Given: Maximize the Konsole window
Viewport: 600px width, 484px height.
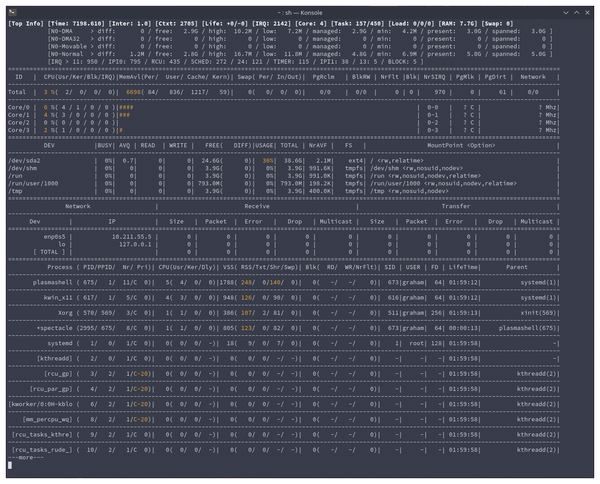Looking at the screenshot, I should pos(576,13).
